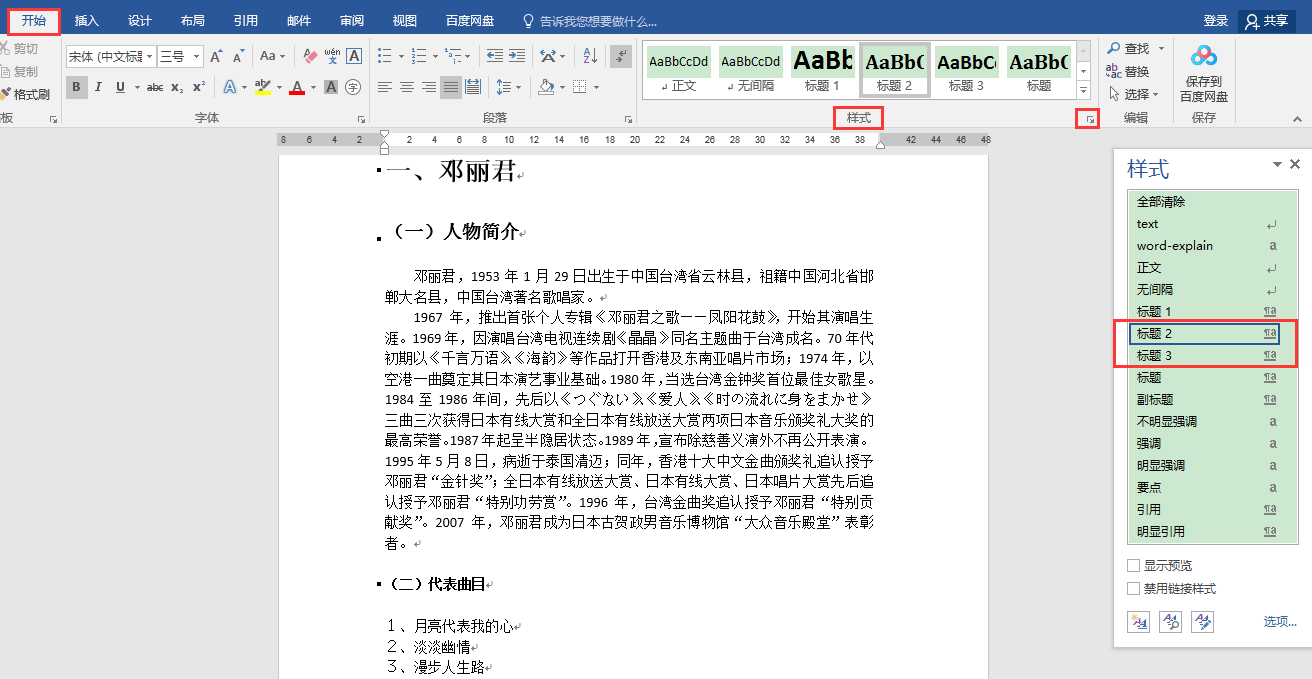Click the Cut (剪切) command
1312x679 pixels.
pos(20,48)
